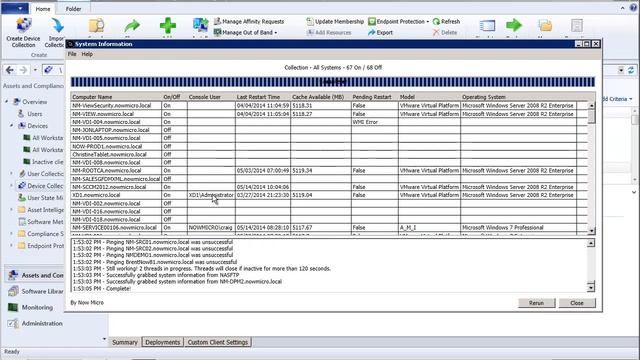Click the Import Collections icon
The image size is (640, 360).
click(x=58, y=25)
